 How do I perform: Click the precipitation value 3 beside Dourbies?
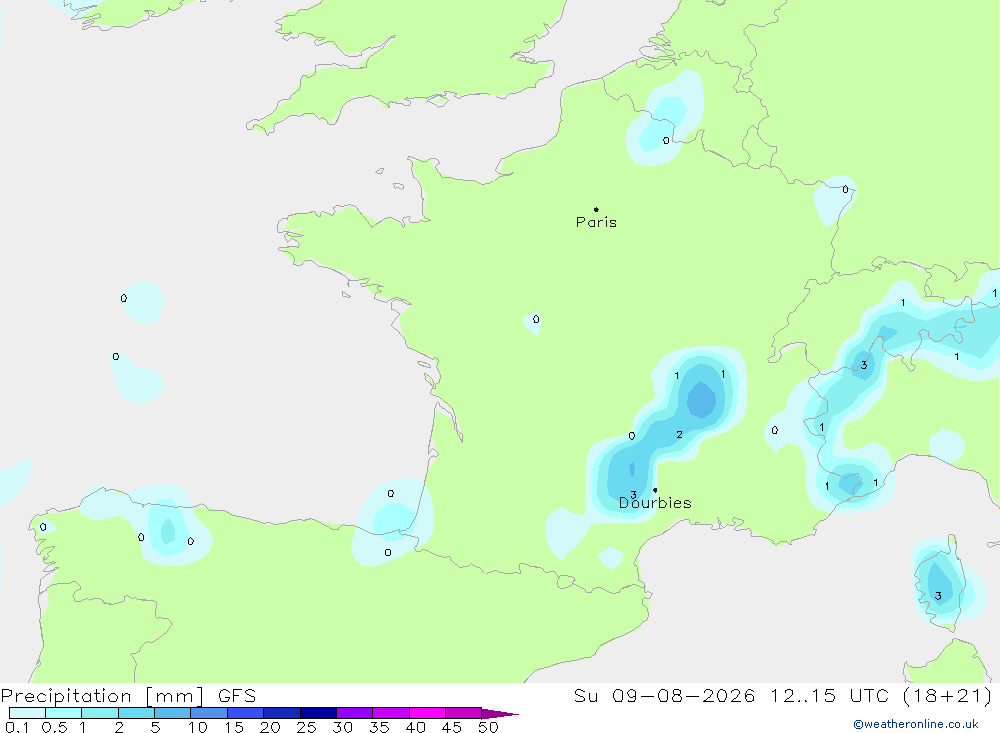[633, 494]
